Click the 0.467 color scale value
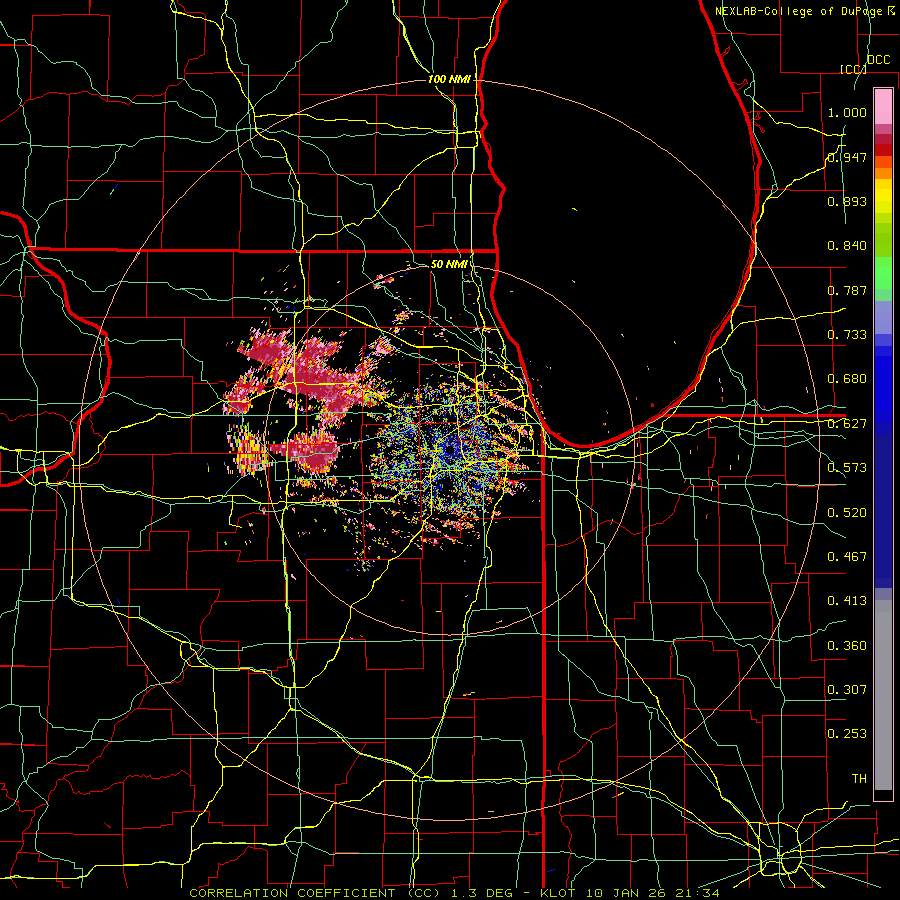900x900 pixels. coord(847,557)
